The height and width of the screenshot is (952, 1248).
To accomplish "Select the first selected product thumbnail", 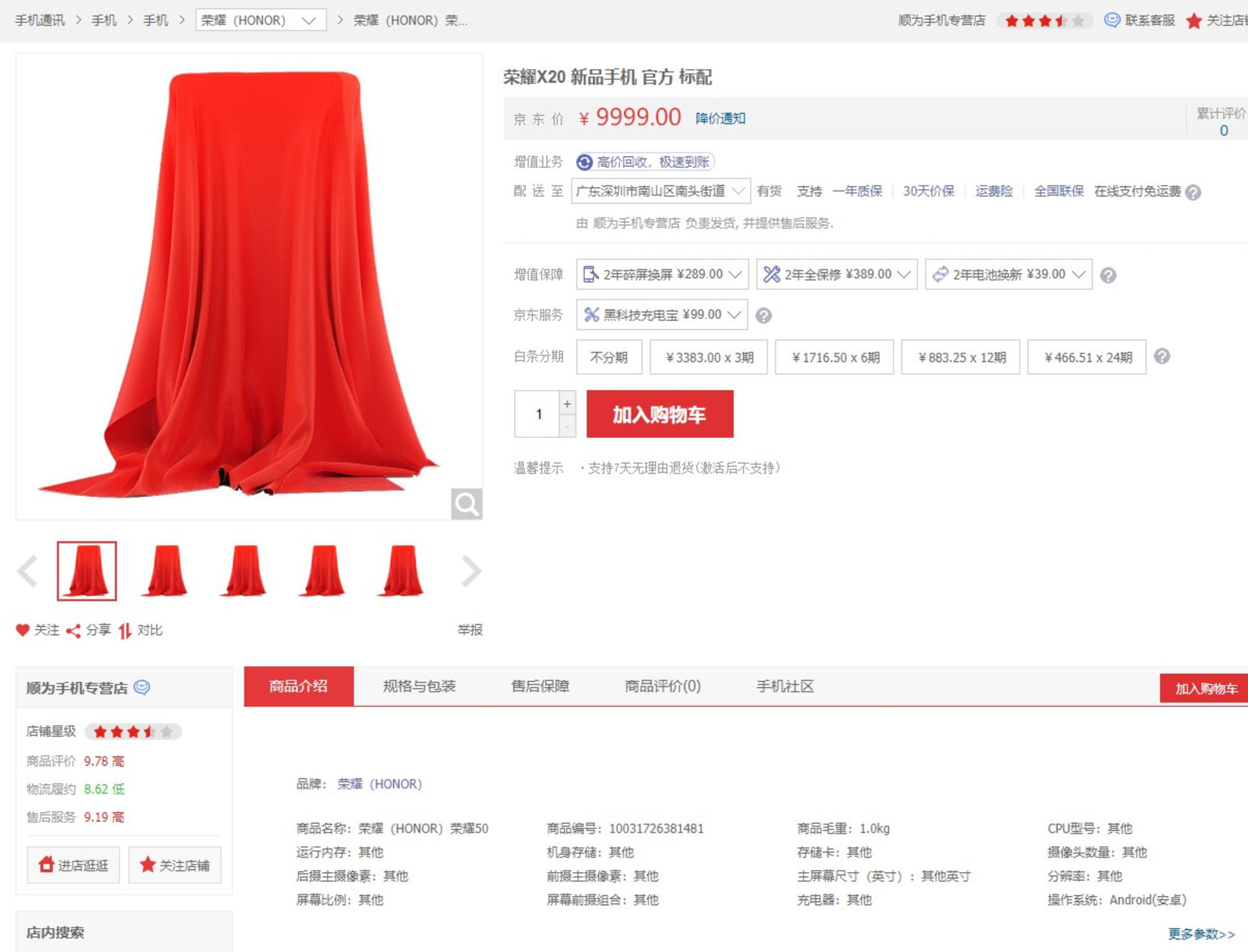I will click(86, 571).
